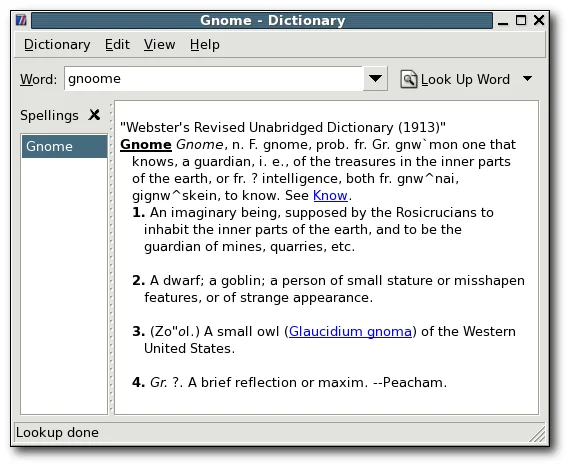This screenshot has width=570, height=467.
Task: Click the Gnome - Dictionary title bar
Action: (x=262, y=20)
